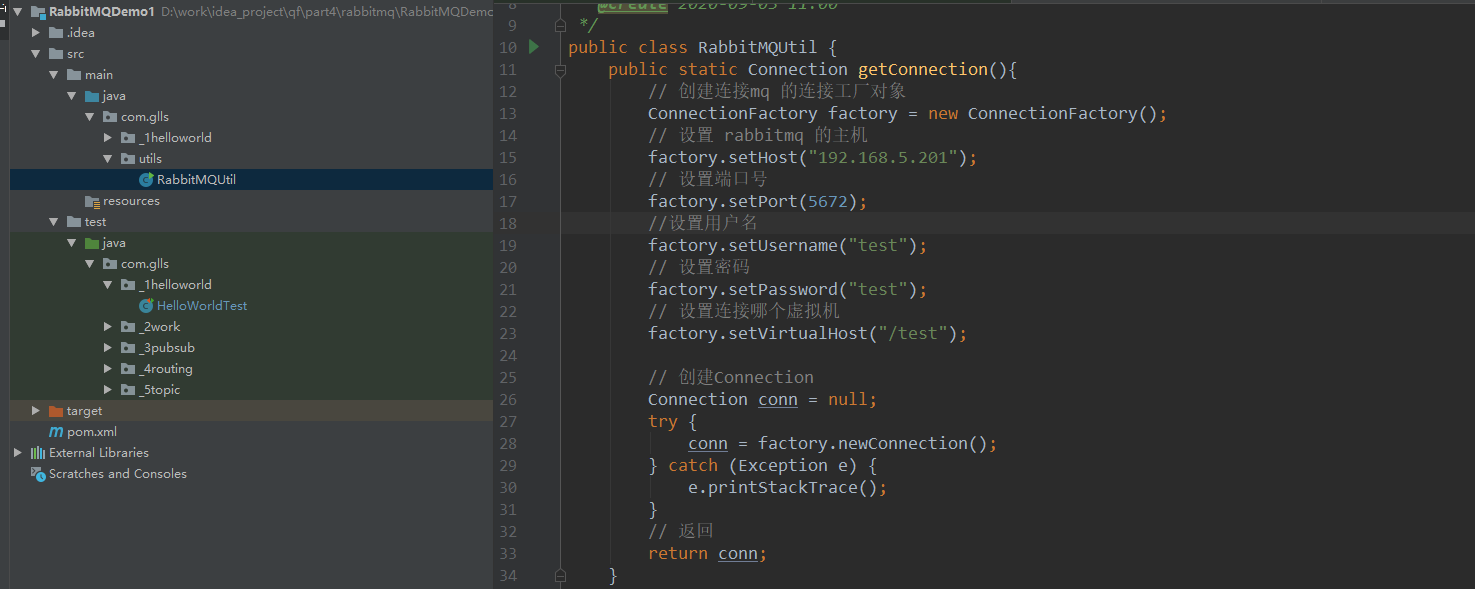Select the pom.xml file label
Image resolution: width=1475 pixels, height=589 pixels.
tap(92, 432)
